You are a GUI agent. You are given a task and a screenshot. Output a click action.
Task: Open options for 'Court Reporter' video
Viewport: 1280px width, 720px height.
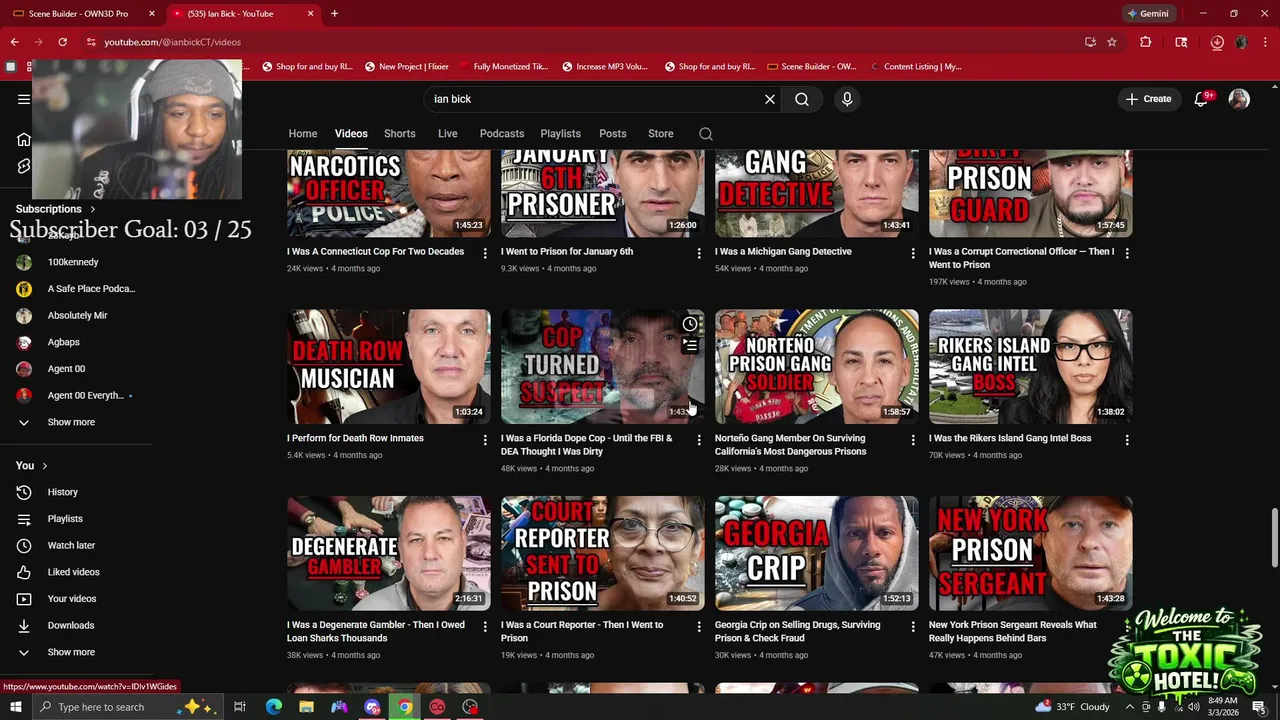[x=699, y=627]
